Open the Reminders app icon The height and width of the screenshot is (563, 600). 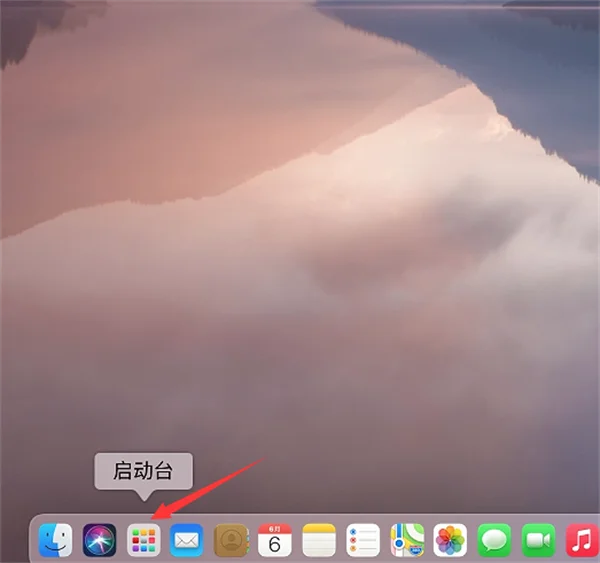click(363, 540)
